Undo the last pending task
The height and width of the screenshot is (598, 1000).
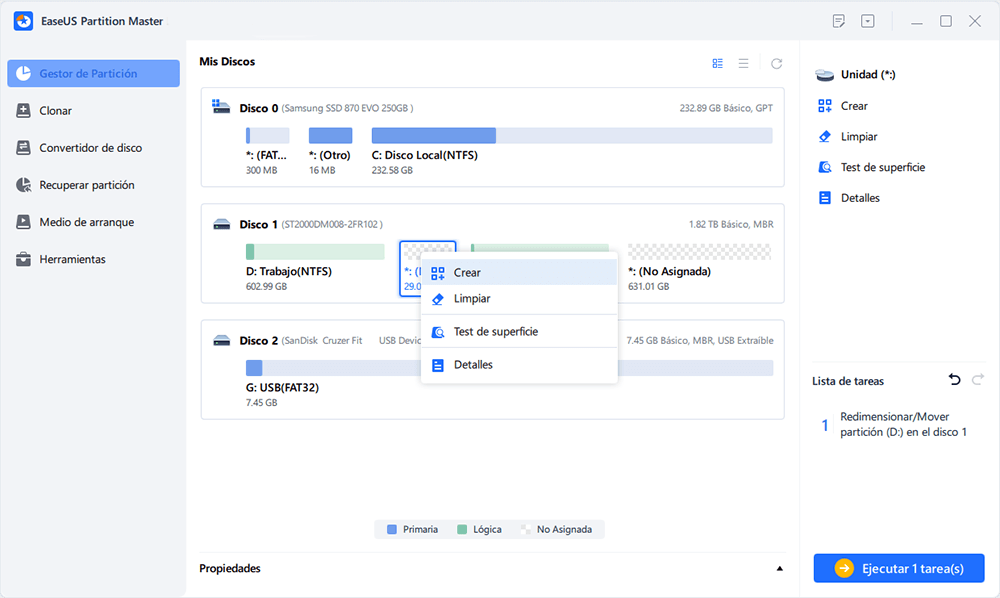(x=954, y=380)
